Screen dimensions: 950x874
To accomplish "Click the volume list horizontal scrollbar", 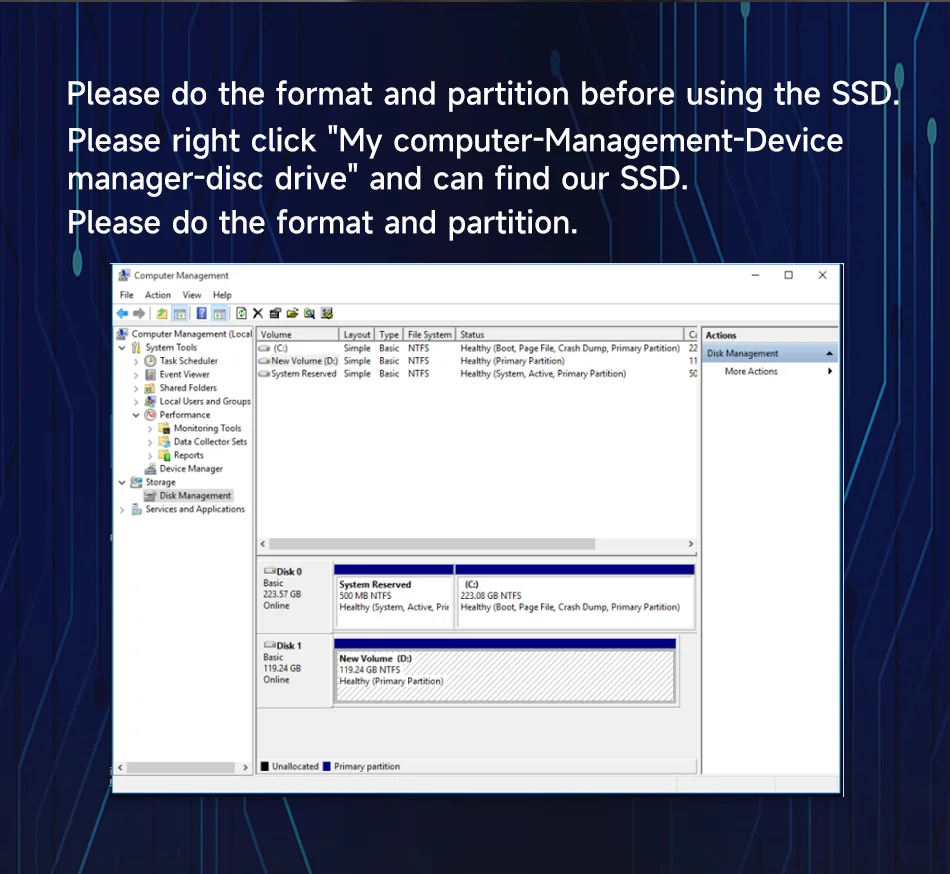I will (430, 544).
